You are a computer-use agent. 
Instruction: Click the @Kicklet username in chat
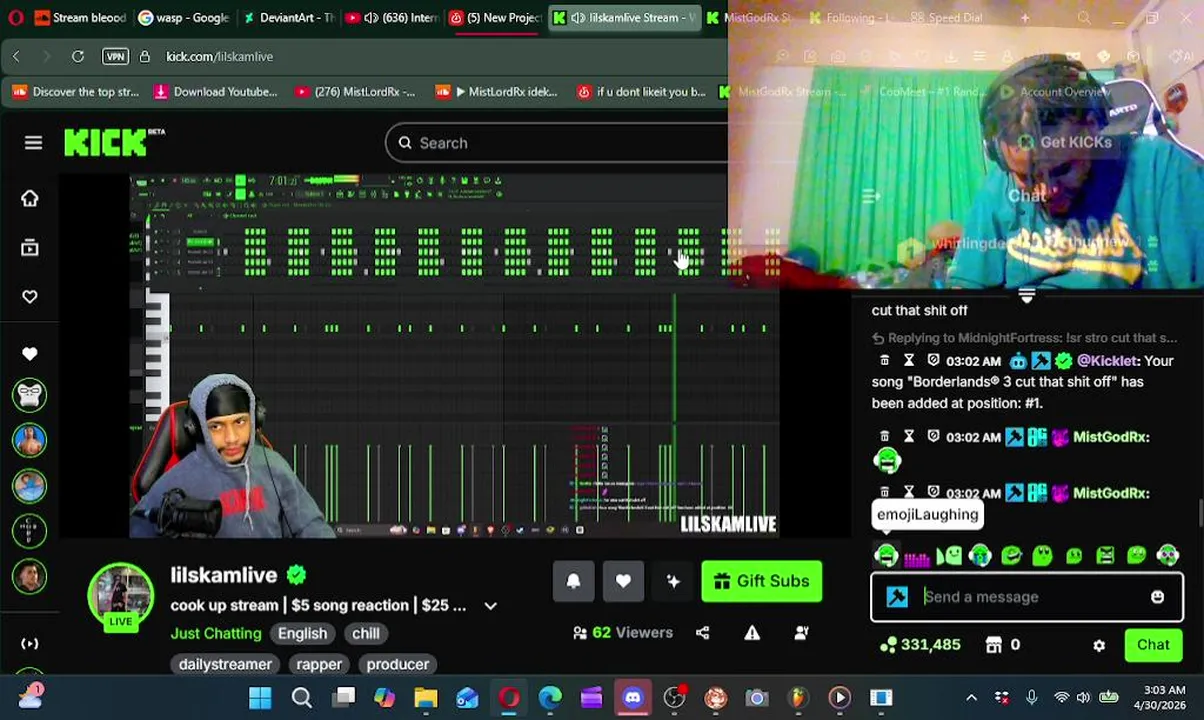point(1107,360)
